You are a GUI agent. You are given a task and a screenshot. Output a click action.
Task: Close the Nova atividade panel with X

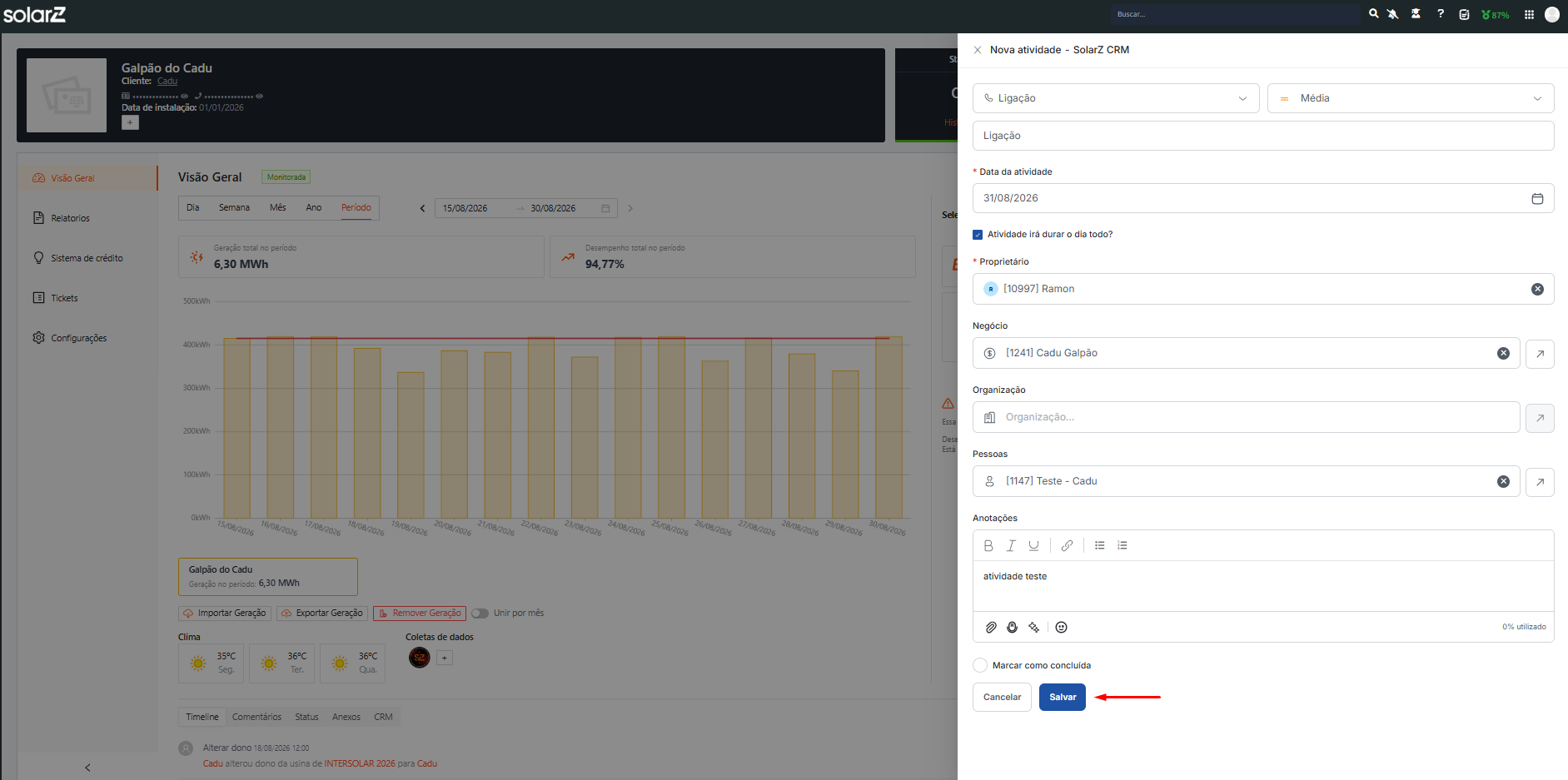(x=978, y=50)
